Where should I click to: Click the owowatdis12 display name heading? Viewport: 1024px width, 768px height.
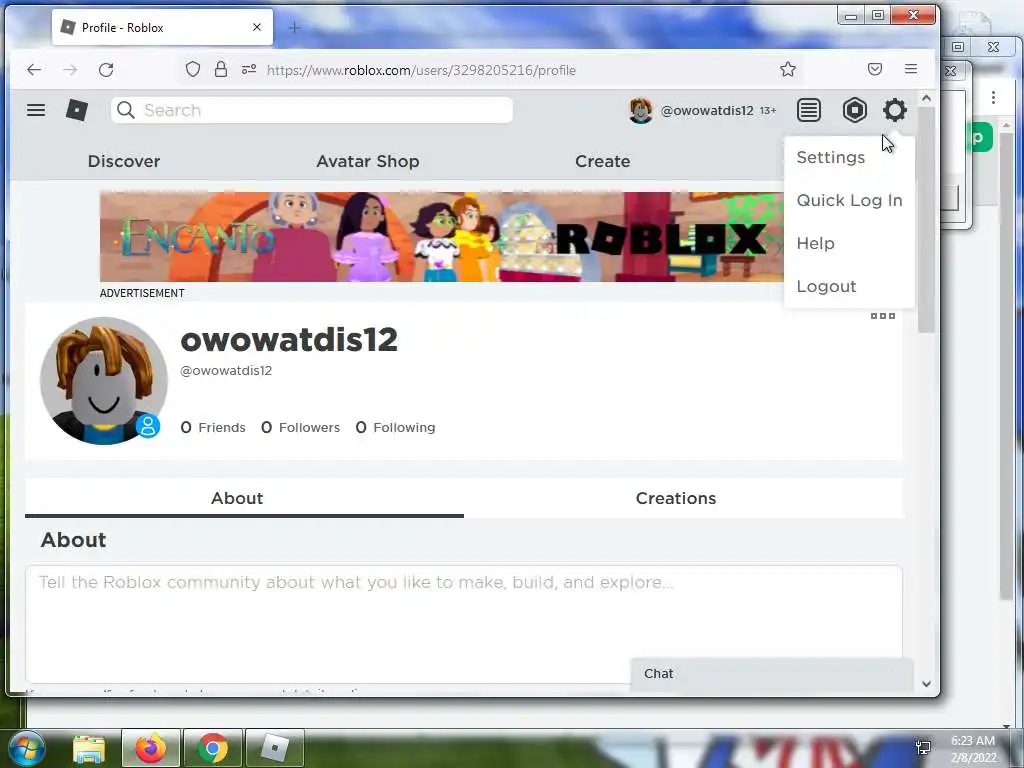point(289,340)
